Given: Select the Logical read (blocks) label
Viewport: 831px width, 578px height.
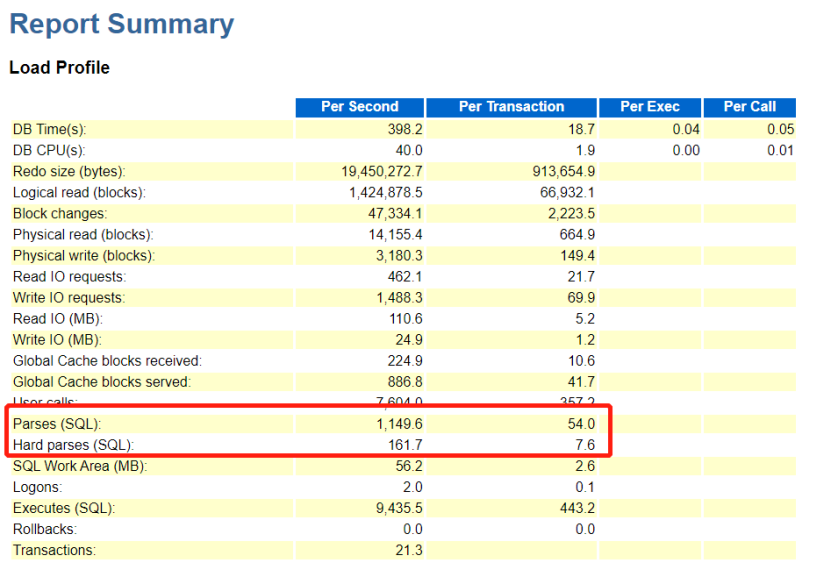Looking at the screenshot, I should click(x=79, y=192).
